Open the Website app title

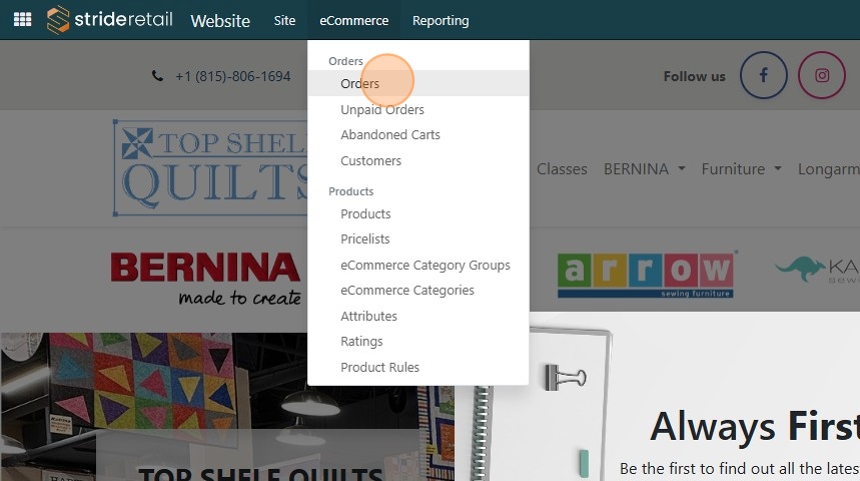220,21
